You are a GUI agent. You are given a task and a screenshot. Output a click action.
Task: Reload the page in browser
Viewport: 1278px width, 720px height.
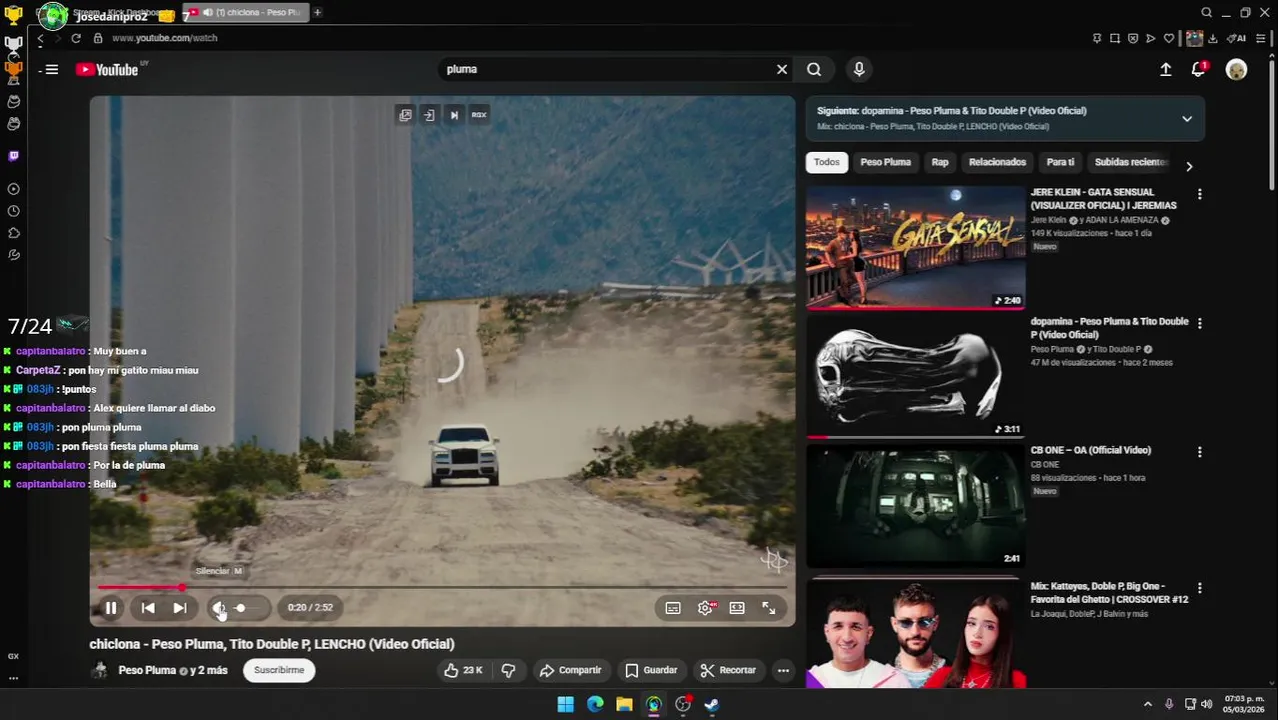(x=75, y=38)
